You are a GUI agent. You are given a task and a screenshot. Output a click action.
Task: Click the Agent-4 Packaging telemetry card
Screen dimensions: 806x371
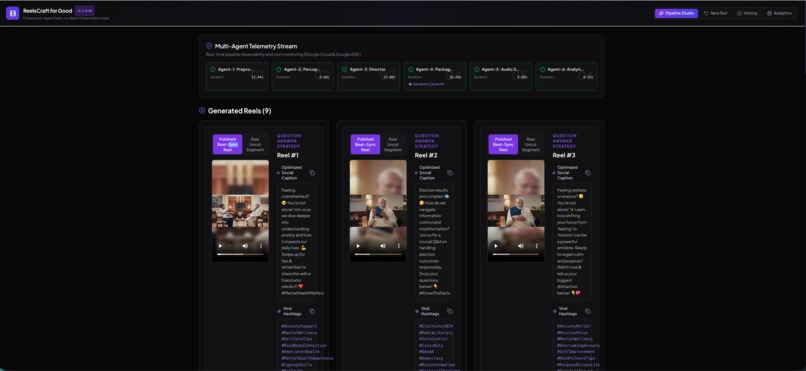[434, 77]
